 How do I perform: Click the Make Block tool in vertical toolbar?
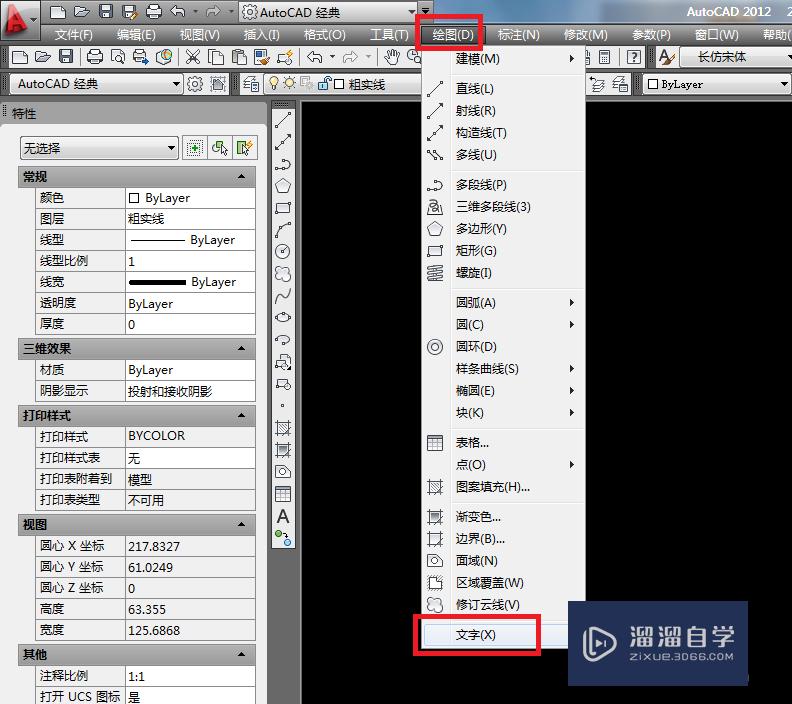(x=283, y=384)
